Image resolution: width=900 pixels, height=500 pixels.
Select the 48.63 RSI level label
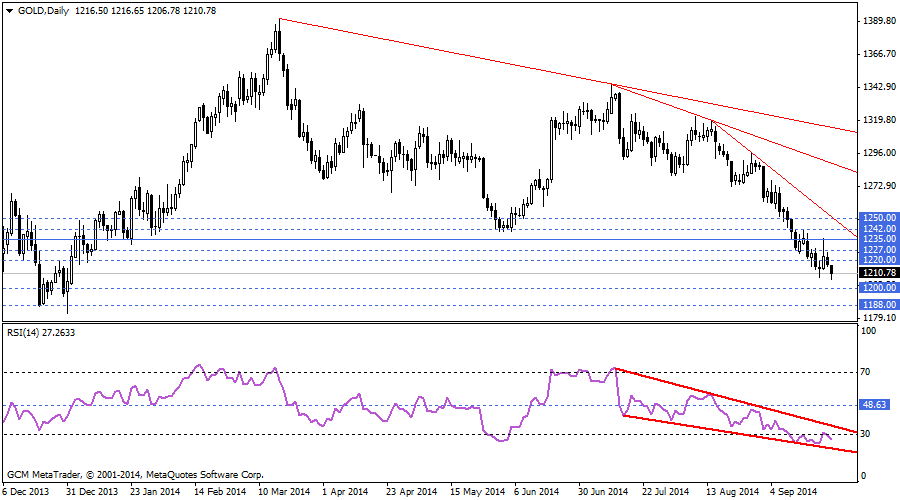(x=877, y=405)
